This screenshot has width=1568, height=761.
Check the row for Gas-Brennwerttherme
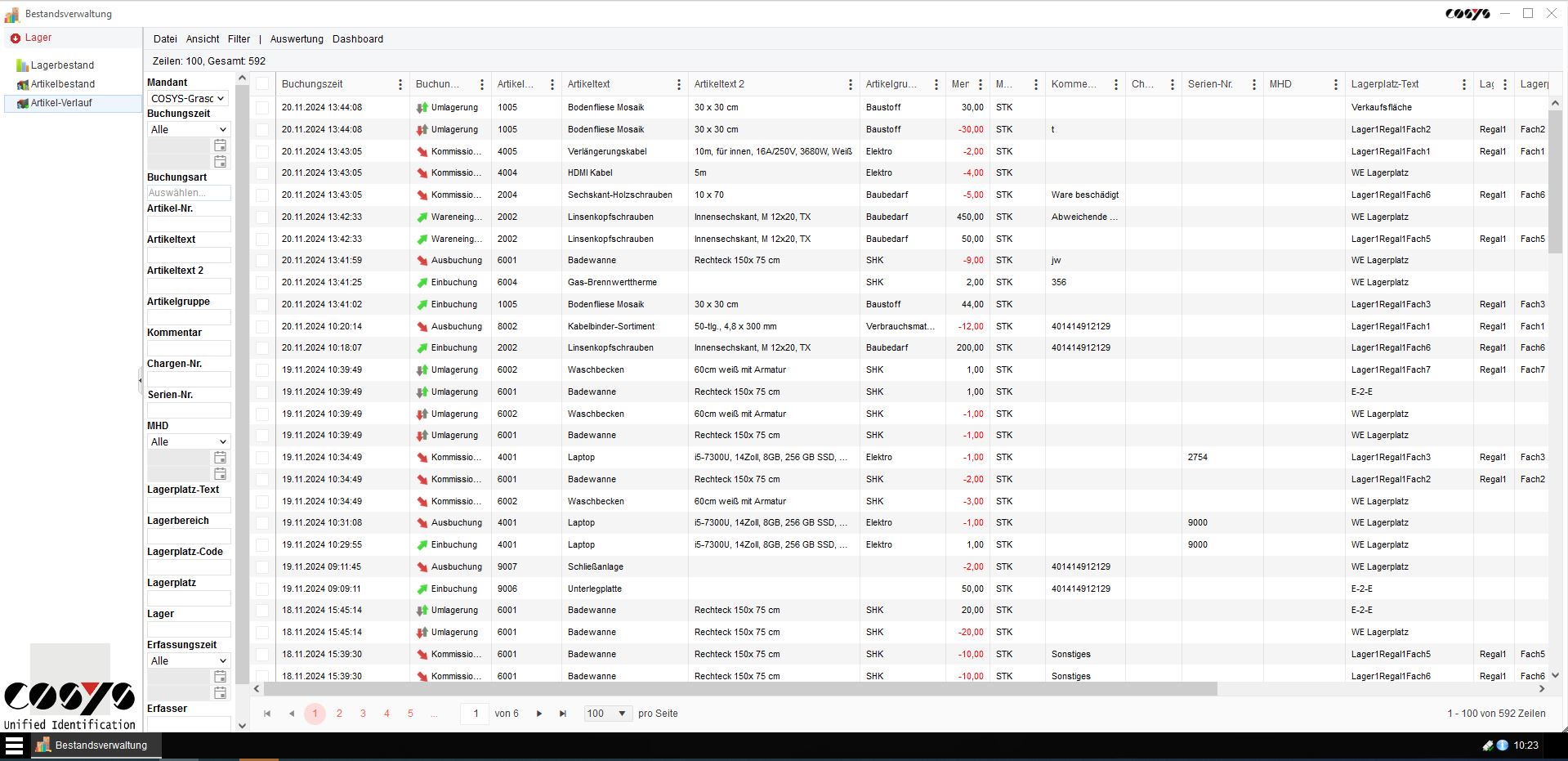point(262,283)
